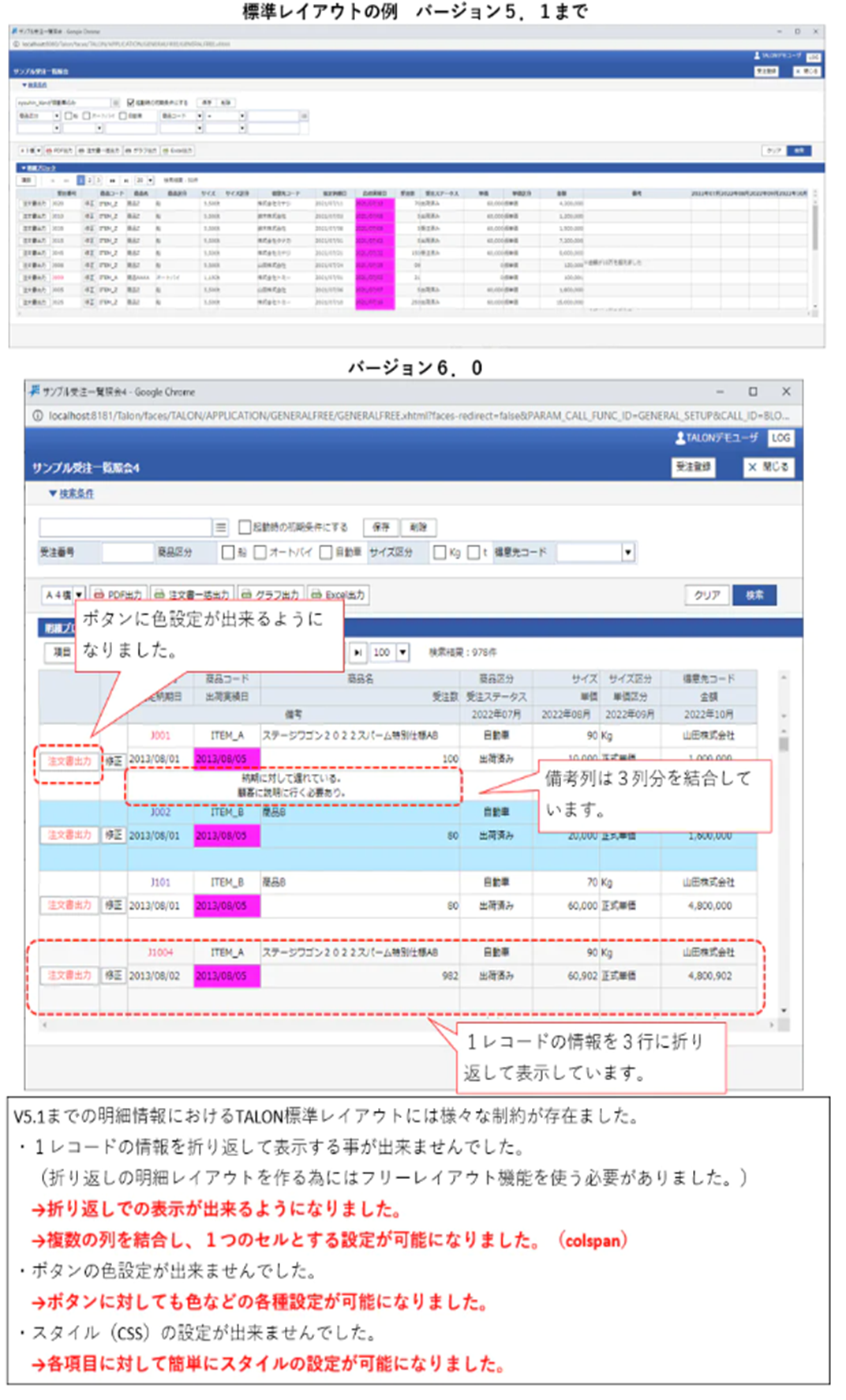Click 修正 button in J002 row
846x1400 pixels.
(x=114, y=835)
